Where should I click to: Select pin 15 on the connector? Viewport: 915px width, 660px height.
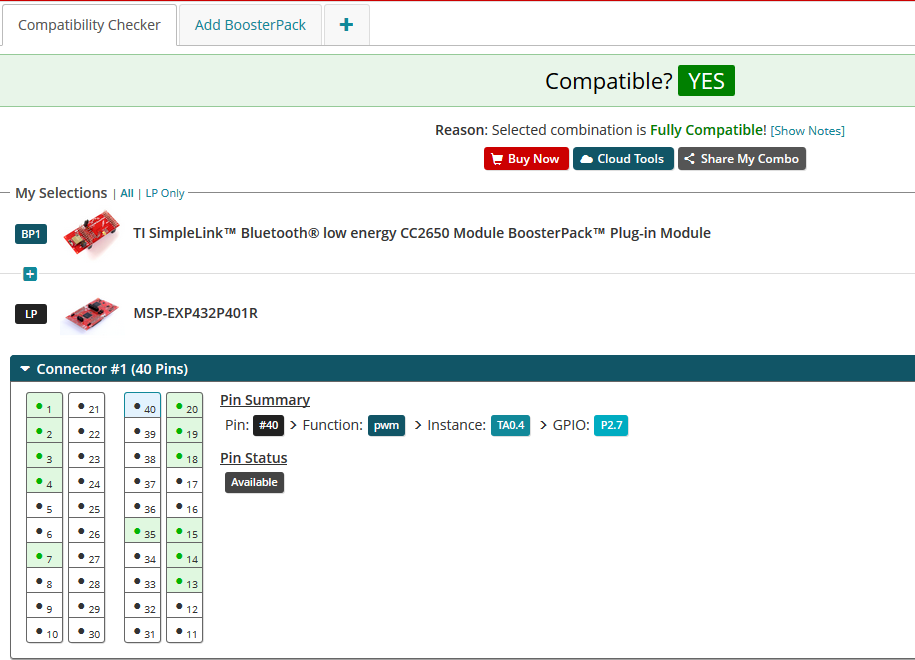tap(184, 531)
